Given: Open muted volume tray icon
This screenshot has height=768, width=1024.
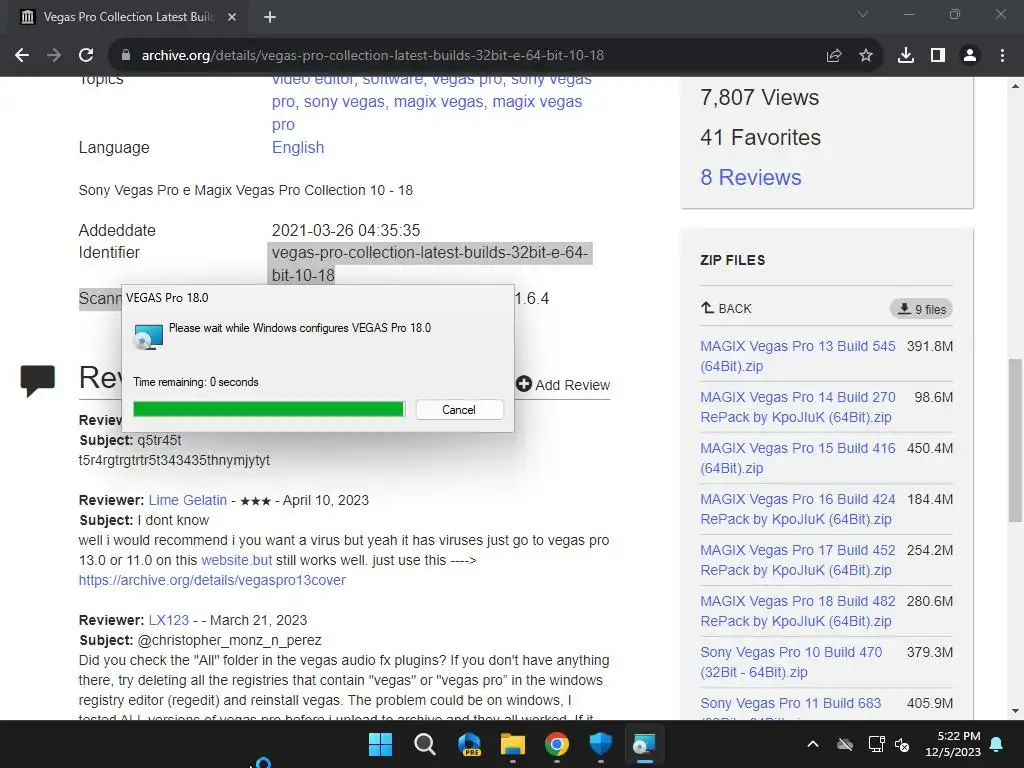Looking at the screenshot, I should 903,744.
